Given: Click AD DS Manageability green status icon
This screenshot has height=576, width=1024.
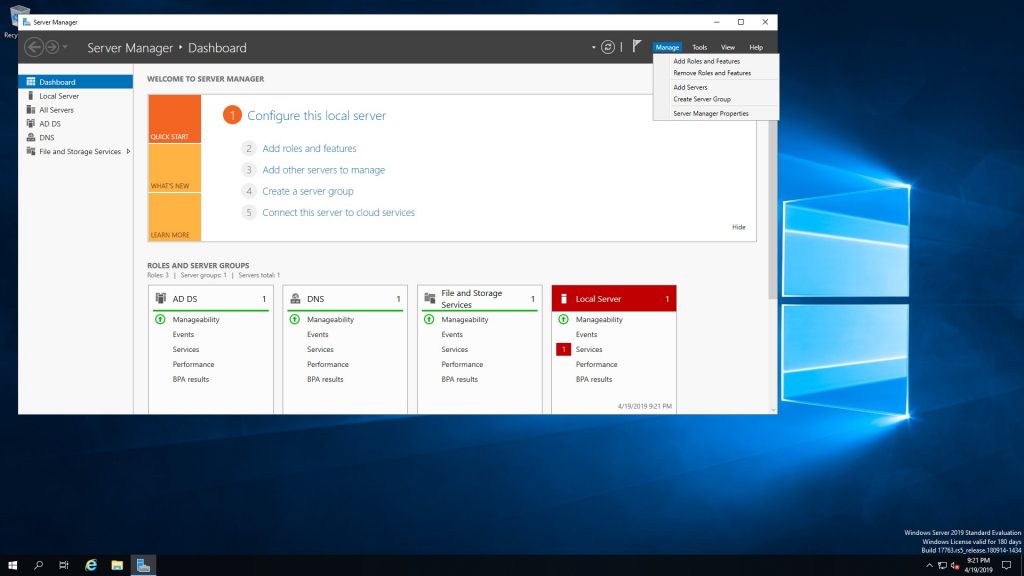Looking at the screenshot, I should pos(160,319).
